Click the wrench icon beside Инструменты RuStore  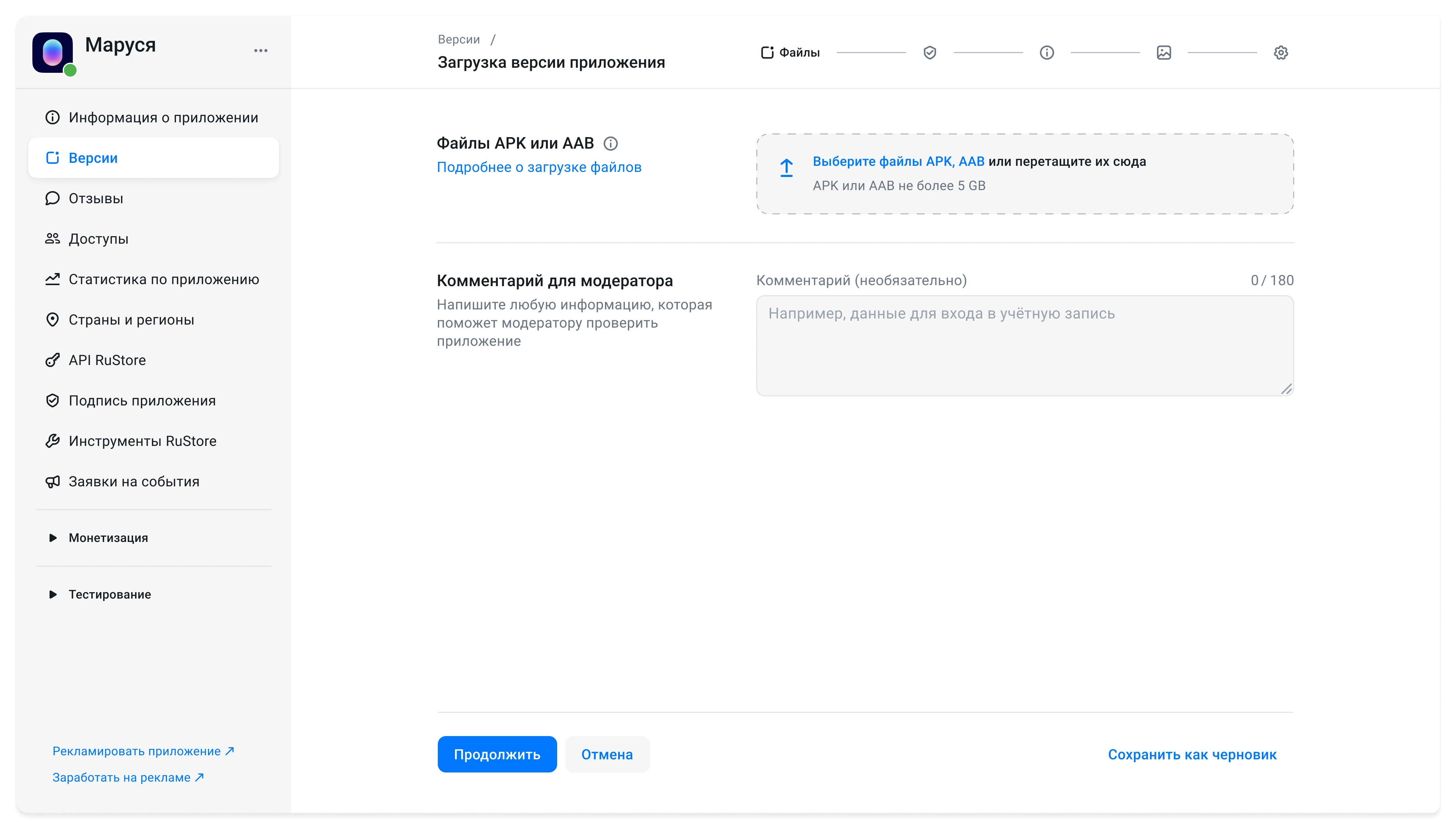[53, 441]
